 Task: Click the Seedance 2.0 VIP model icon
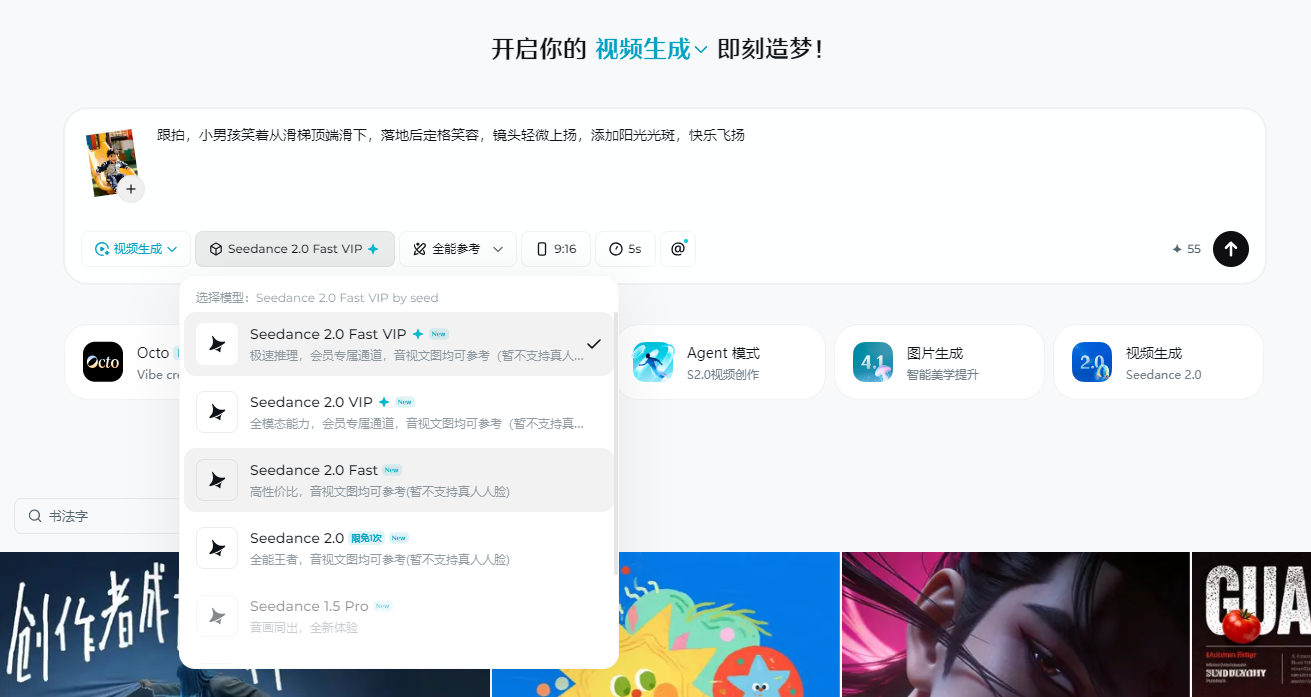click(x=217, y=412)
